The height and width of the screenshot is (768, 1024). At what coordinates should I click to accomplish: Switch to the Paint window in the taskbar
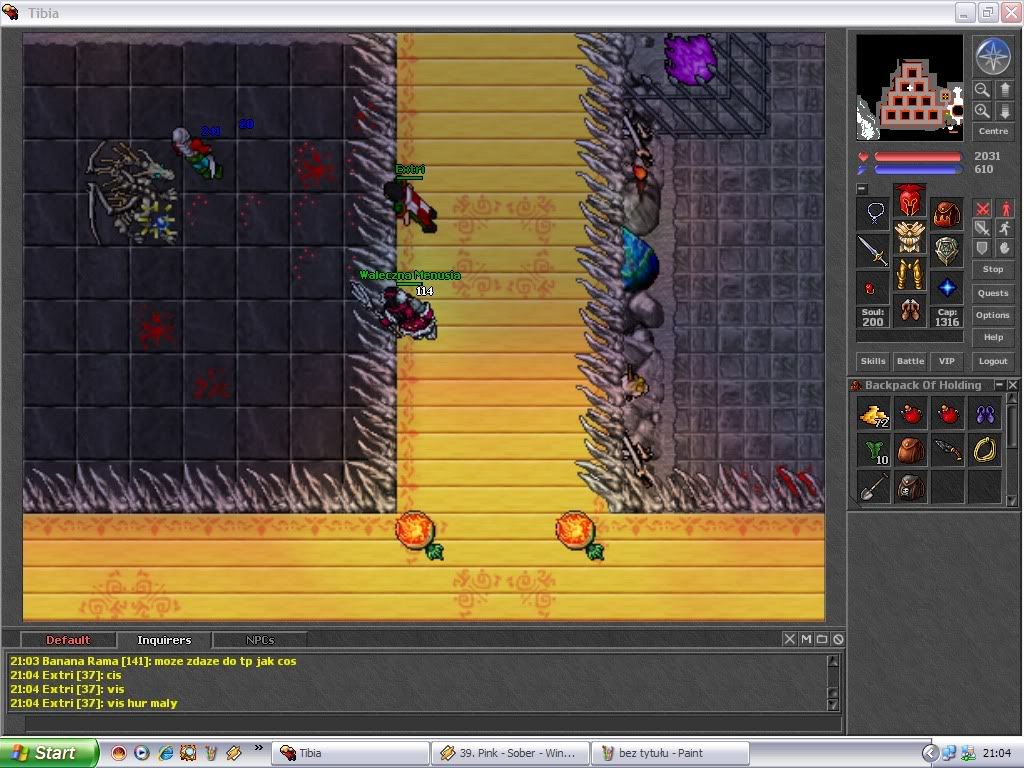click(x=670, y=753)
